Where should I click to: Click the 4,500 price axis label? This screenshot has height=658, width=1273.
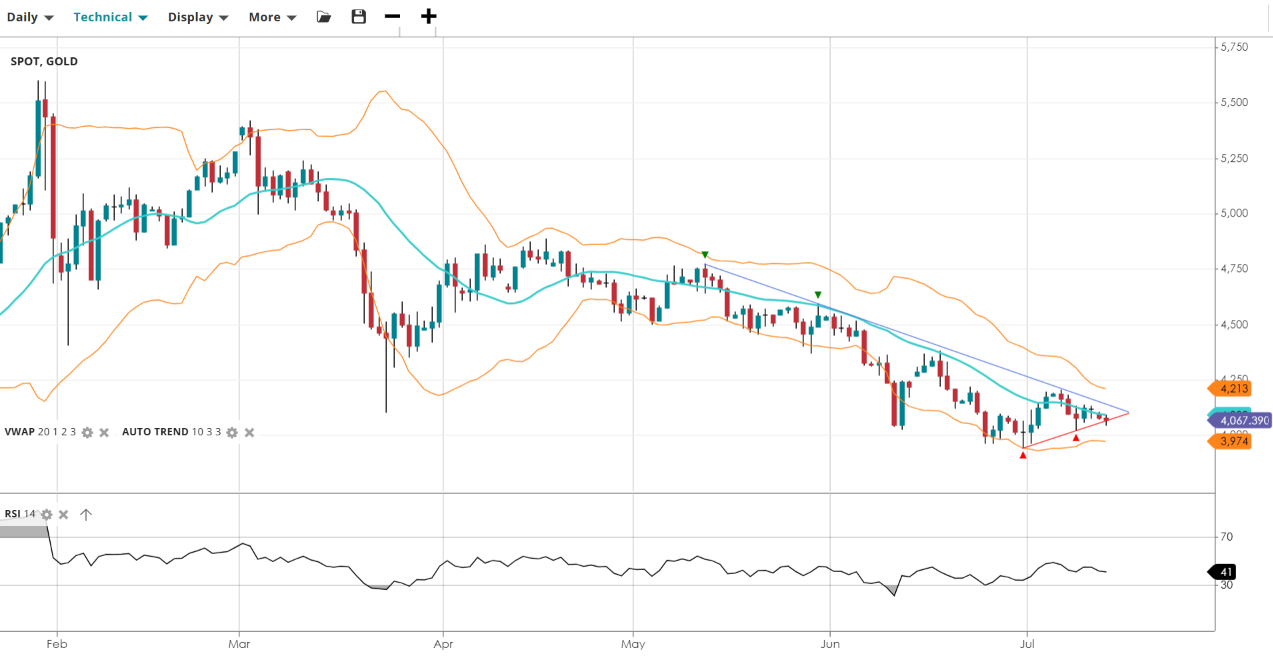[x=1235, y=325]
